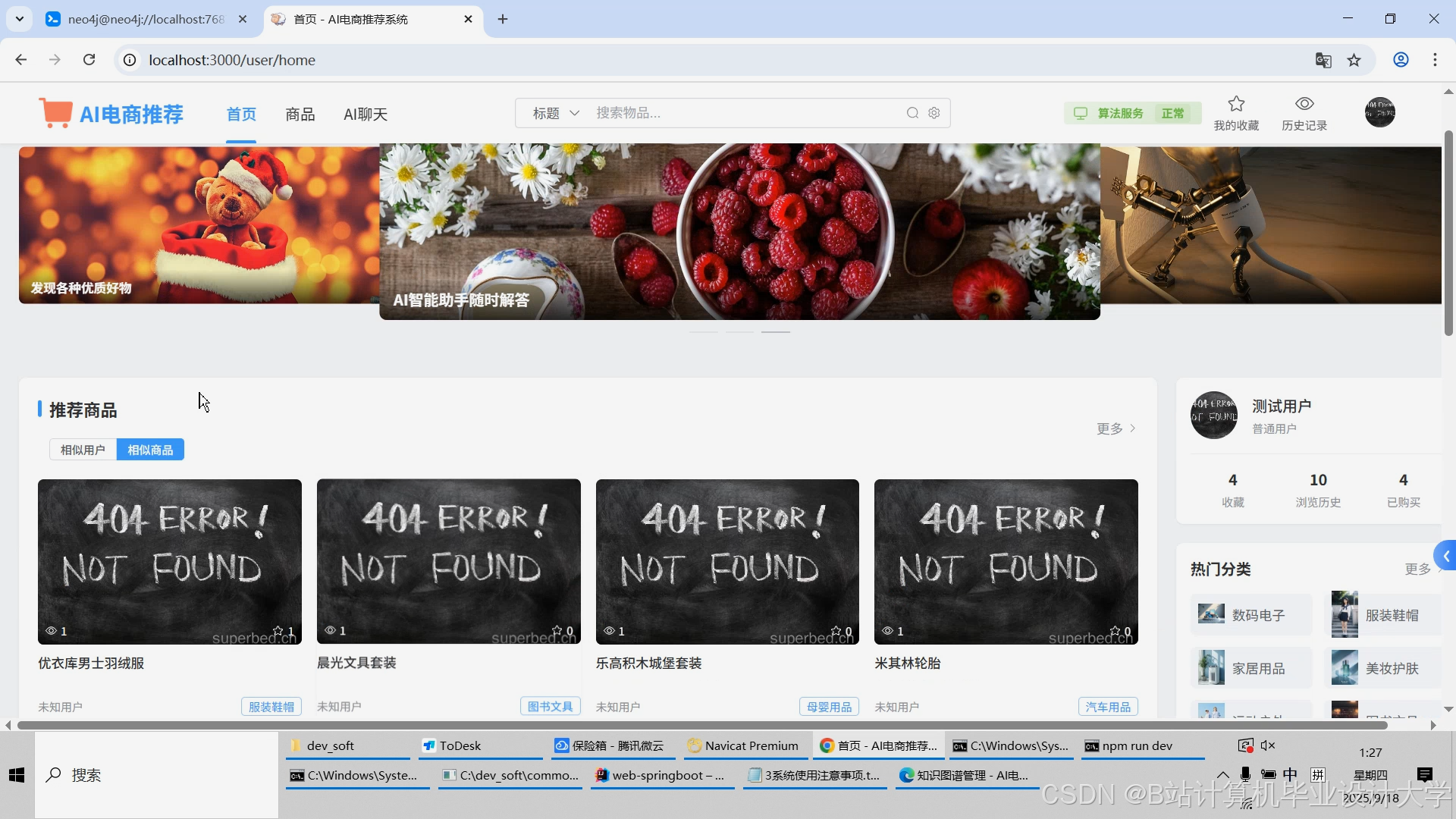Viewport: 1456px width, 819px height.
Task: Bookmark this page with star icon
Action: coord(1354,60)
